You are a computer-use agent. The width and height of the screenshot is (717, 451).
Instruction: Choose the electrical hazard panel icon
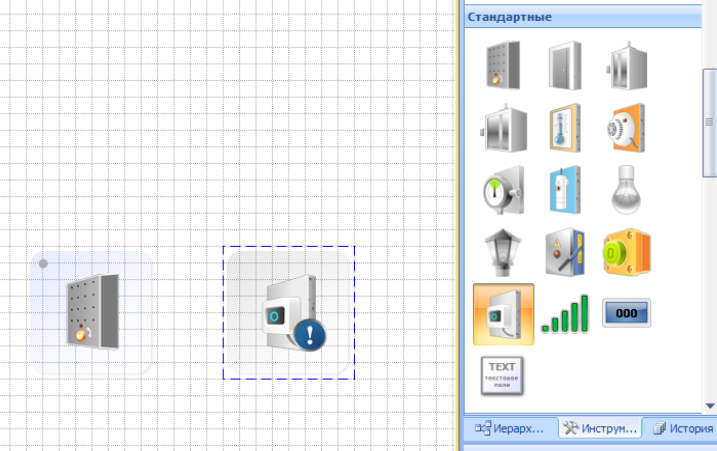click(565, 251)
